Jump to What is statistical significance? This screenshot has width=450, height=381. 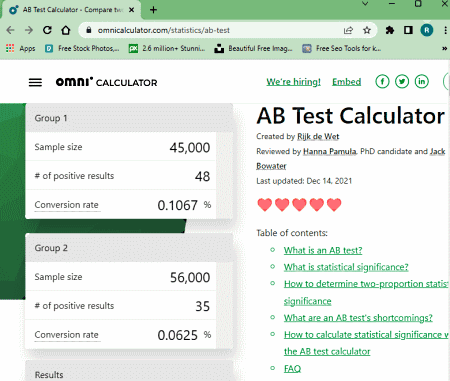(346, 267)
